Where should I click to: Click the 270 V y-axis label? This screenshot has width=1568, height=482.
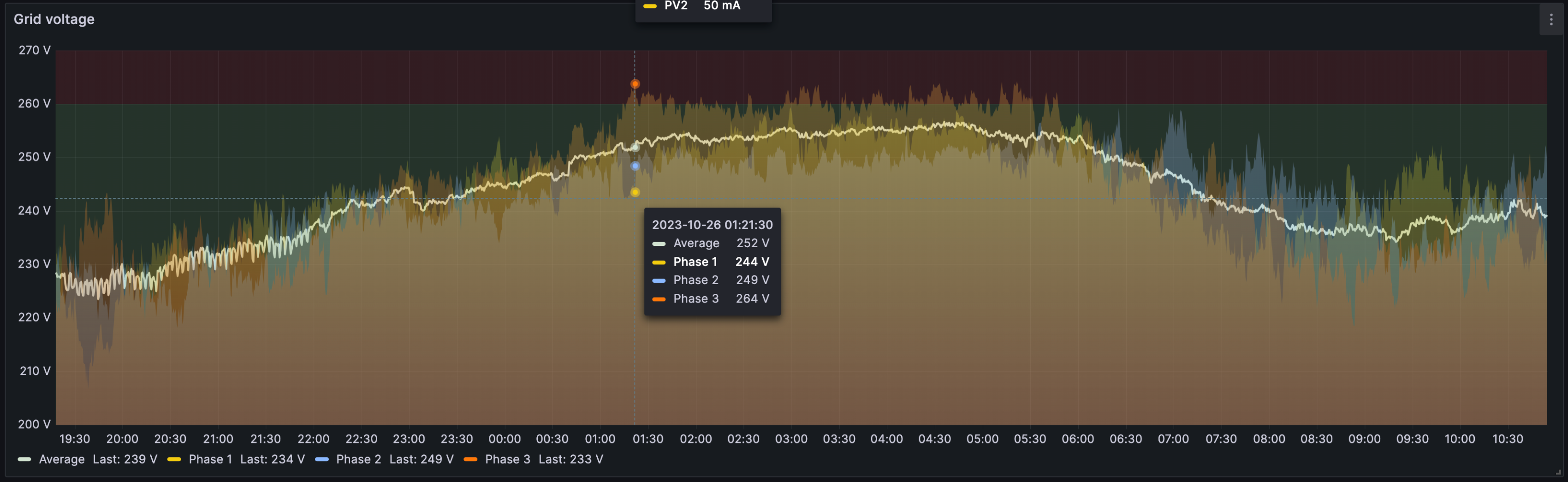[x=34, y=50]
